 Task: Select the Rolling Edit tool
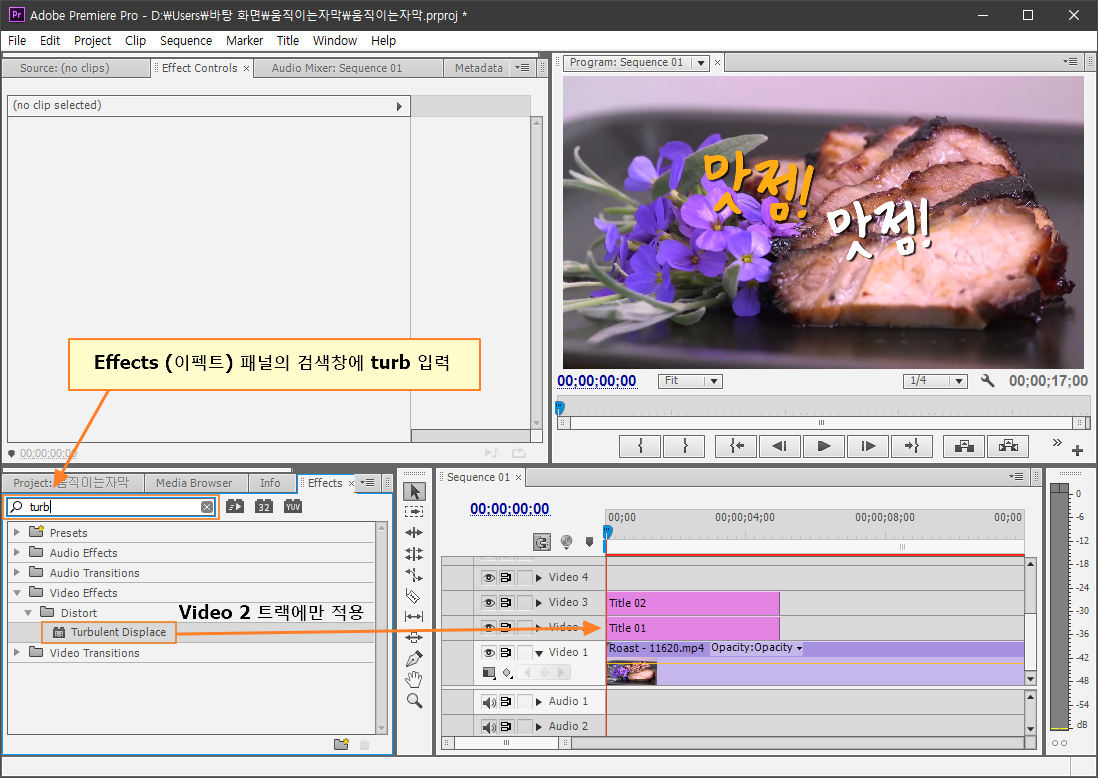[414, 553]
